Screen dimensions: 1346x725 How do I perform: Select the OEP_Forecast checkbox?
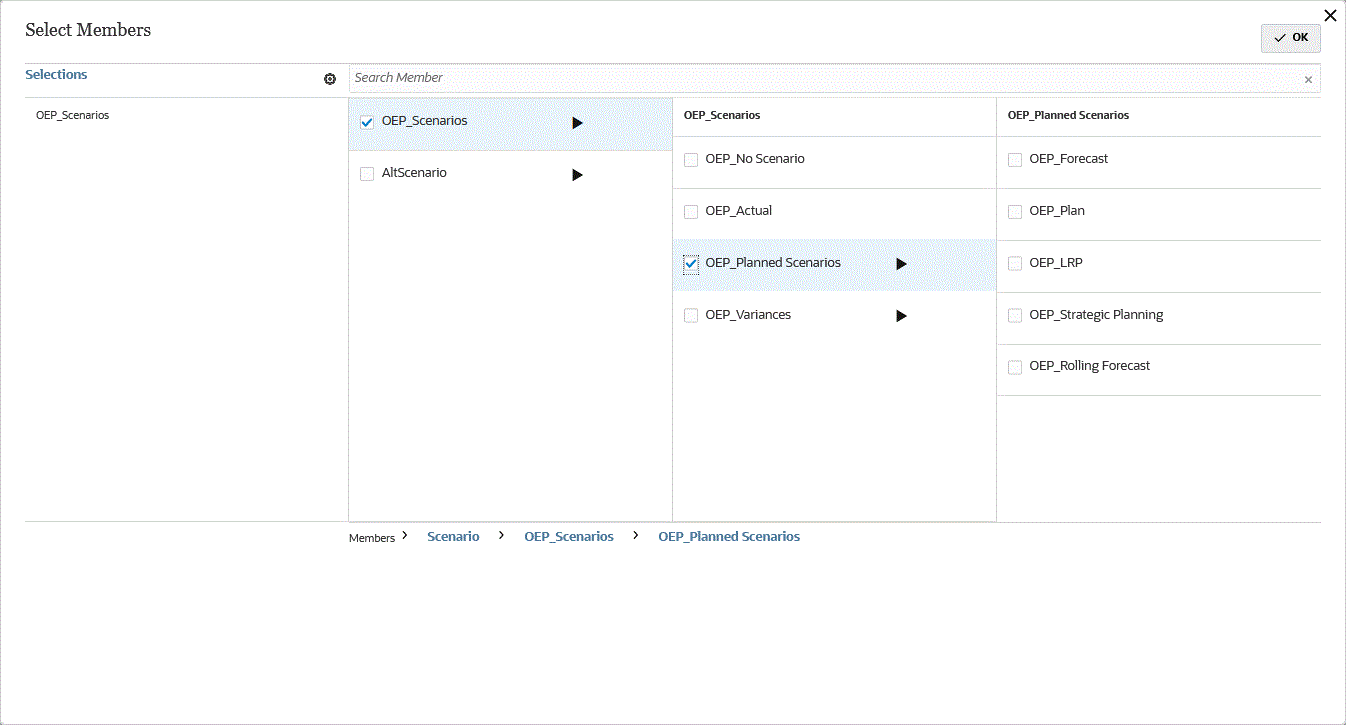pos(1015,160)
